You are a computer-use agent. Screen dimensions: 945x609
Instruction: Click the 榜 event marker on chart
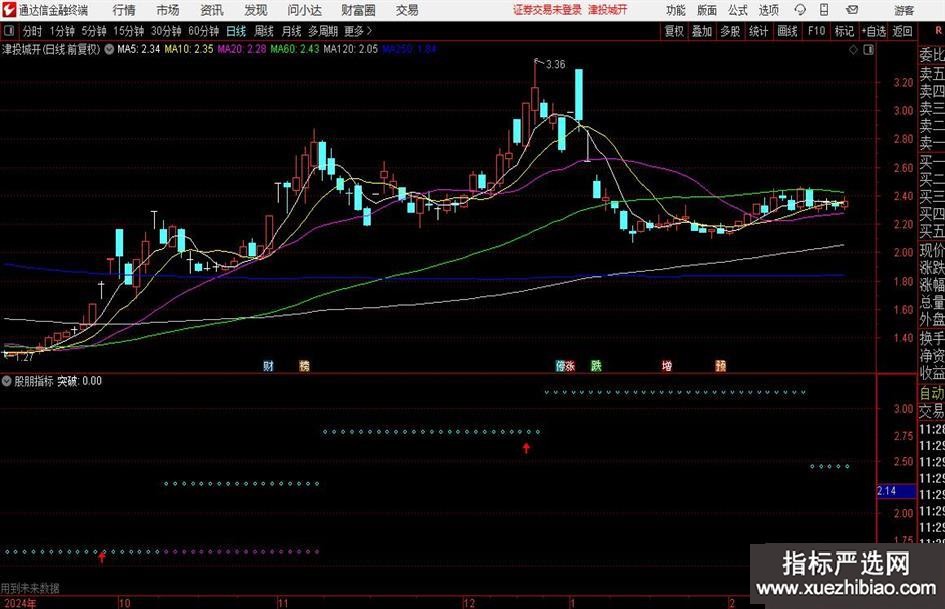[304, 365]
